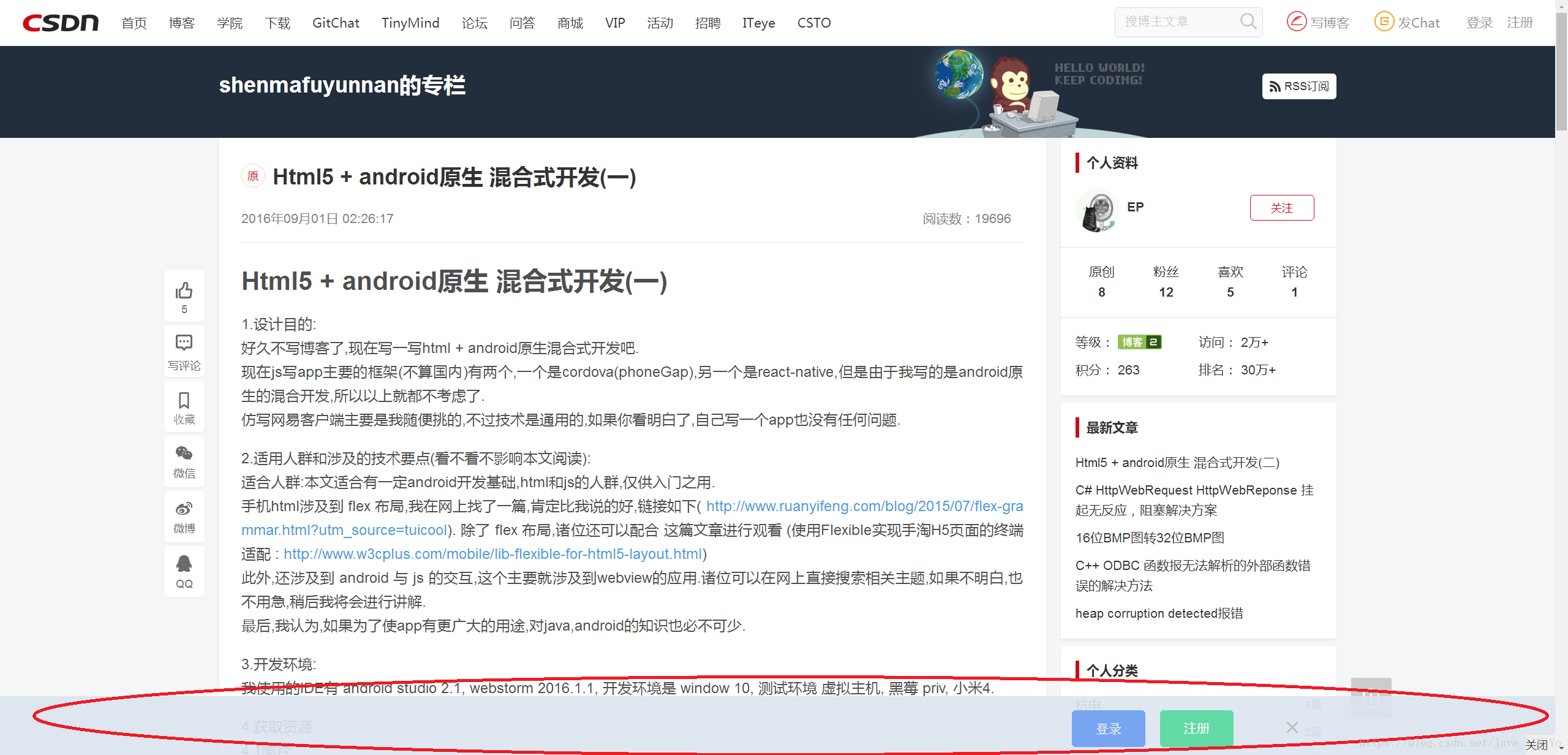Click the blue 登录 button in banner

click(1109, 728)
